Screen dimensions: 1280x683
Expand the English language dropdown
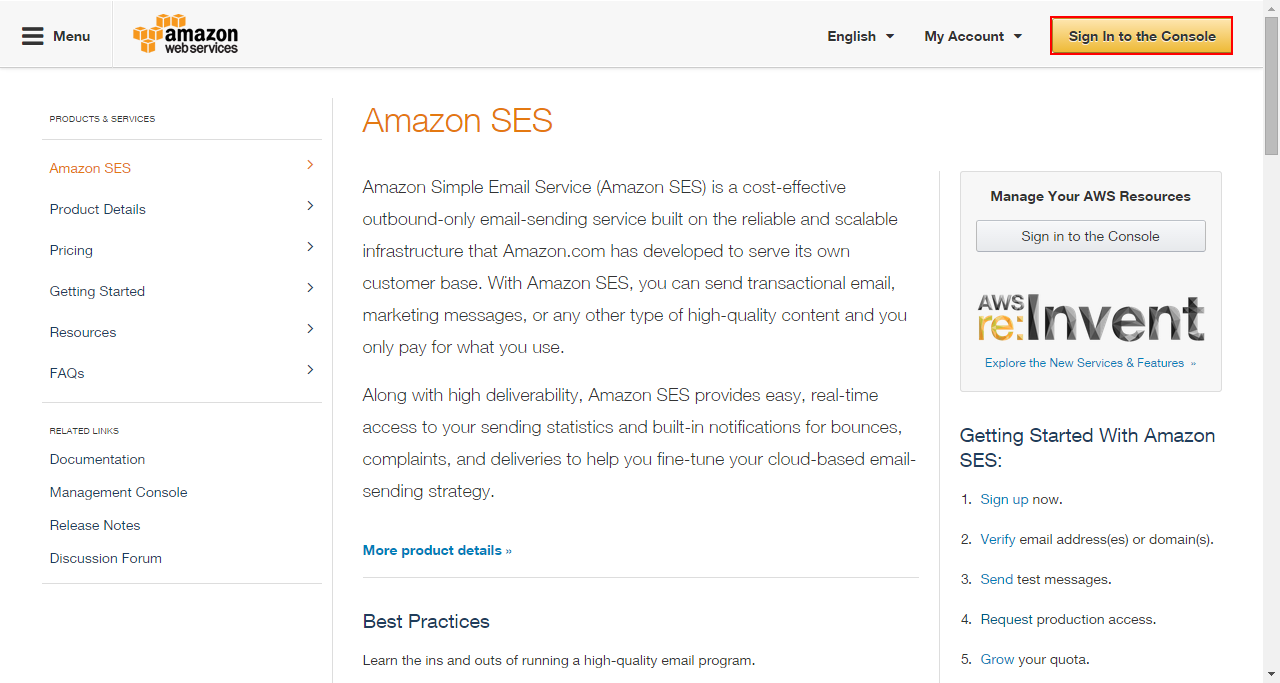(860, 36)
